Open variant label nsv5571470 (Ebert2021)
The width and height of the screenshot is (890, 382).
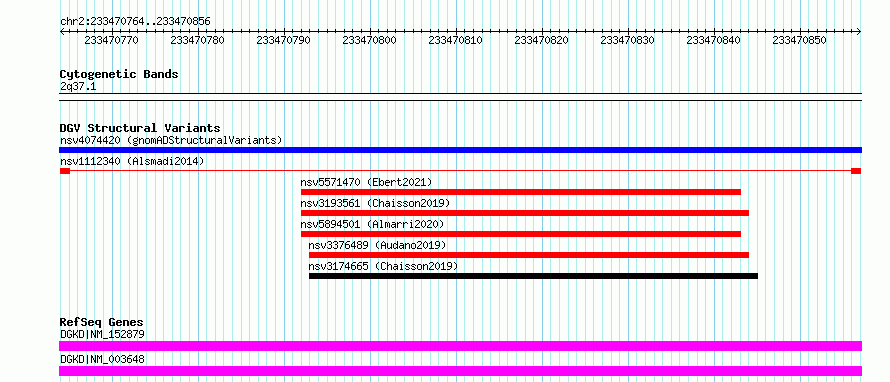pos(366,182)
